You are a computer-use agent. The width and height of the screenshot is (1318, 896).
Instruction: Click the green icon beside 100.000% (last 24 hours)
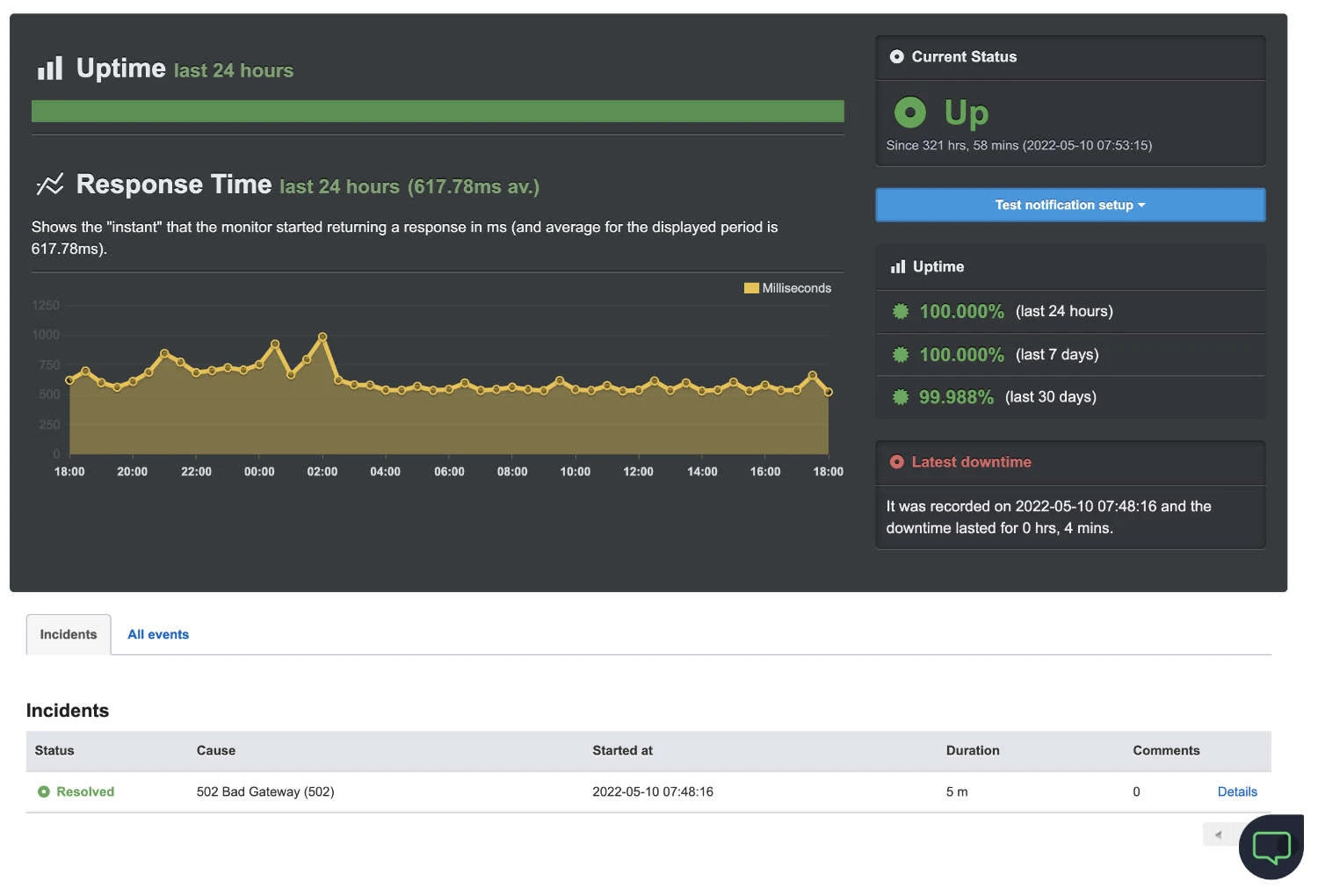tap(900, 311)
